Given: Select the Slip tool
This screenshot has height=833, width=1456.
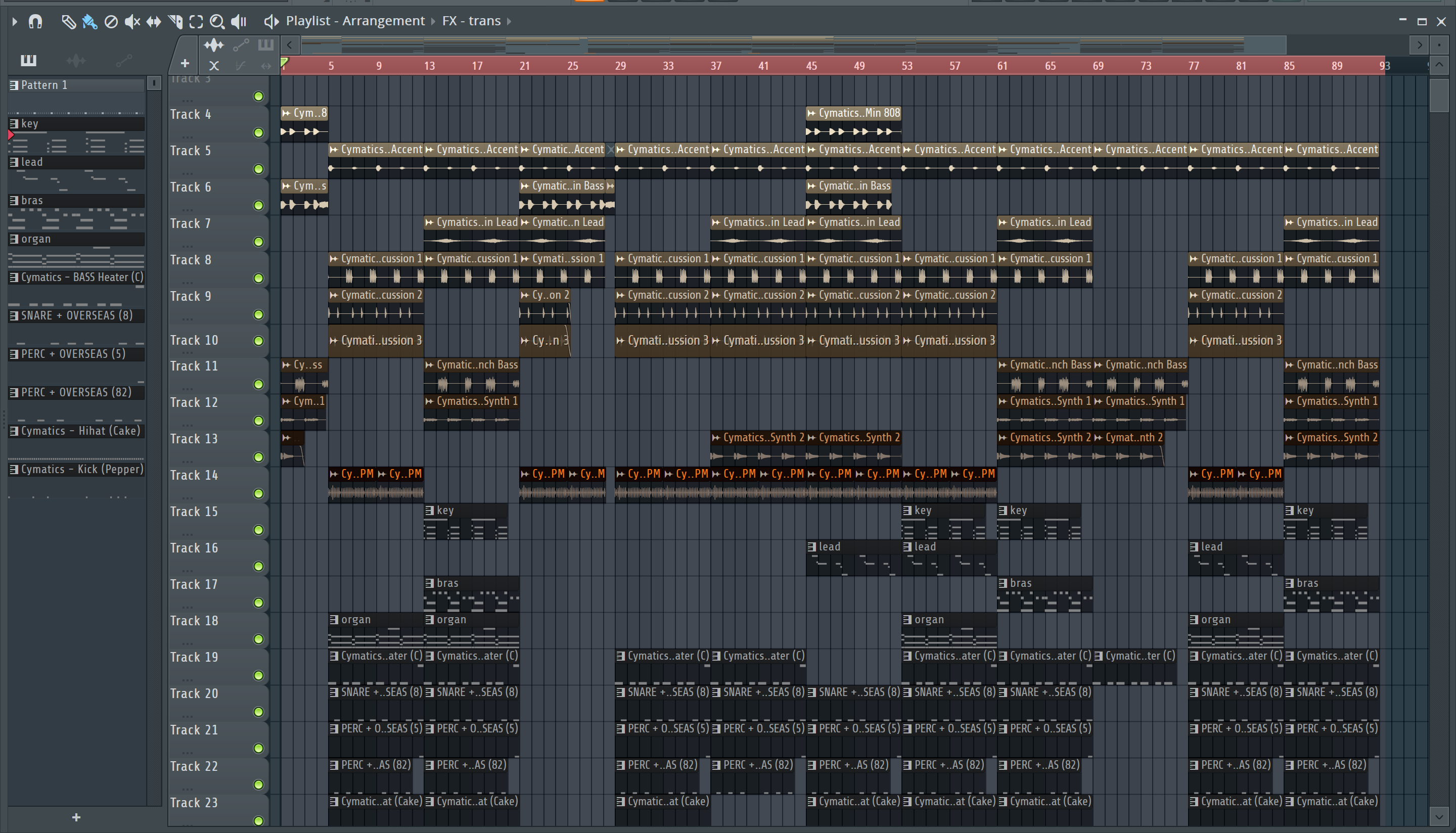Looking at the screenshot, I should pyautogui.click(x=153, y=22).
